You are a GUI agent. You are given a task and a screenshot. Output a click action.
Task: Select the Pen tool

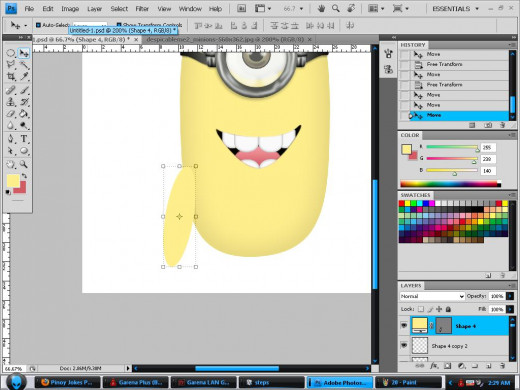(x=11, y=139)
